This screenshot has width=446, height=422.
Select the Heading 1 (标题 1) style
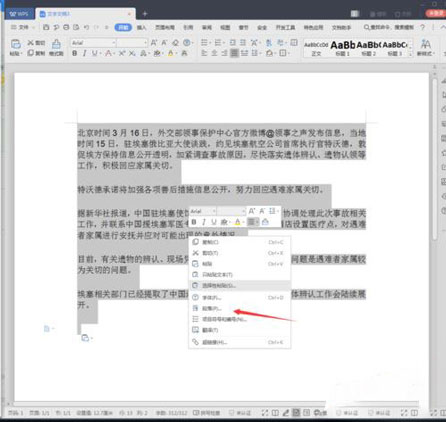click(342, 48)
